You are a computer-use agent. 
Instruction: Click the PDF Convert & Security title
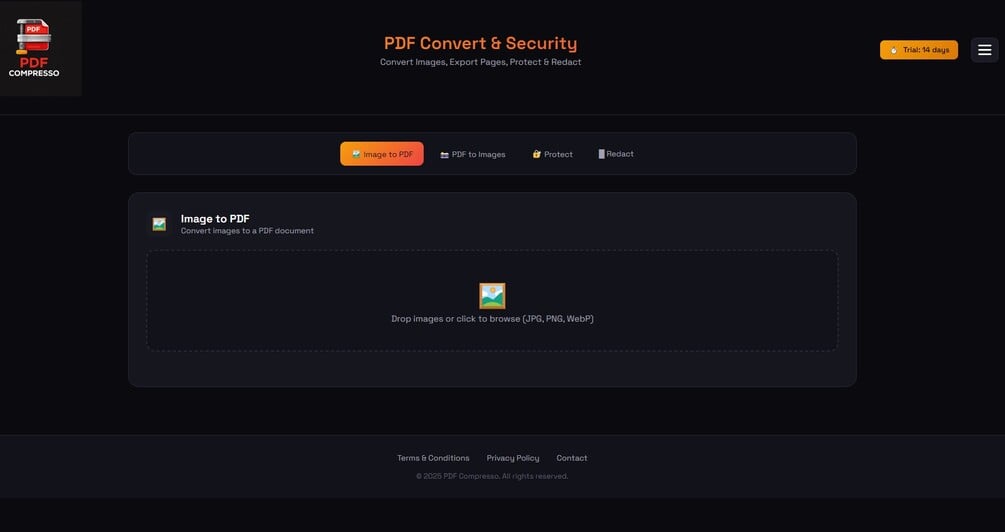coord(480,43)
